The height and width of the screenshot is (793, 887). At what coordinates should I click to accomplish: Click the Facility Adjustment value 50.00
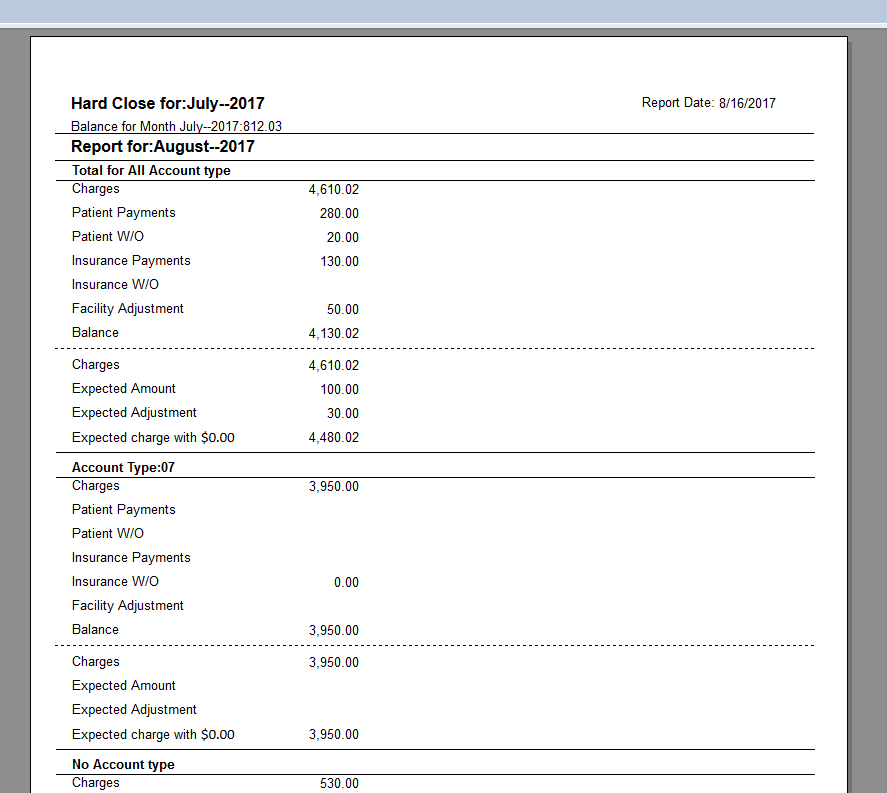pos(342,310)
